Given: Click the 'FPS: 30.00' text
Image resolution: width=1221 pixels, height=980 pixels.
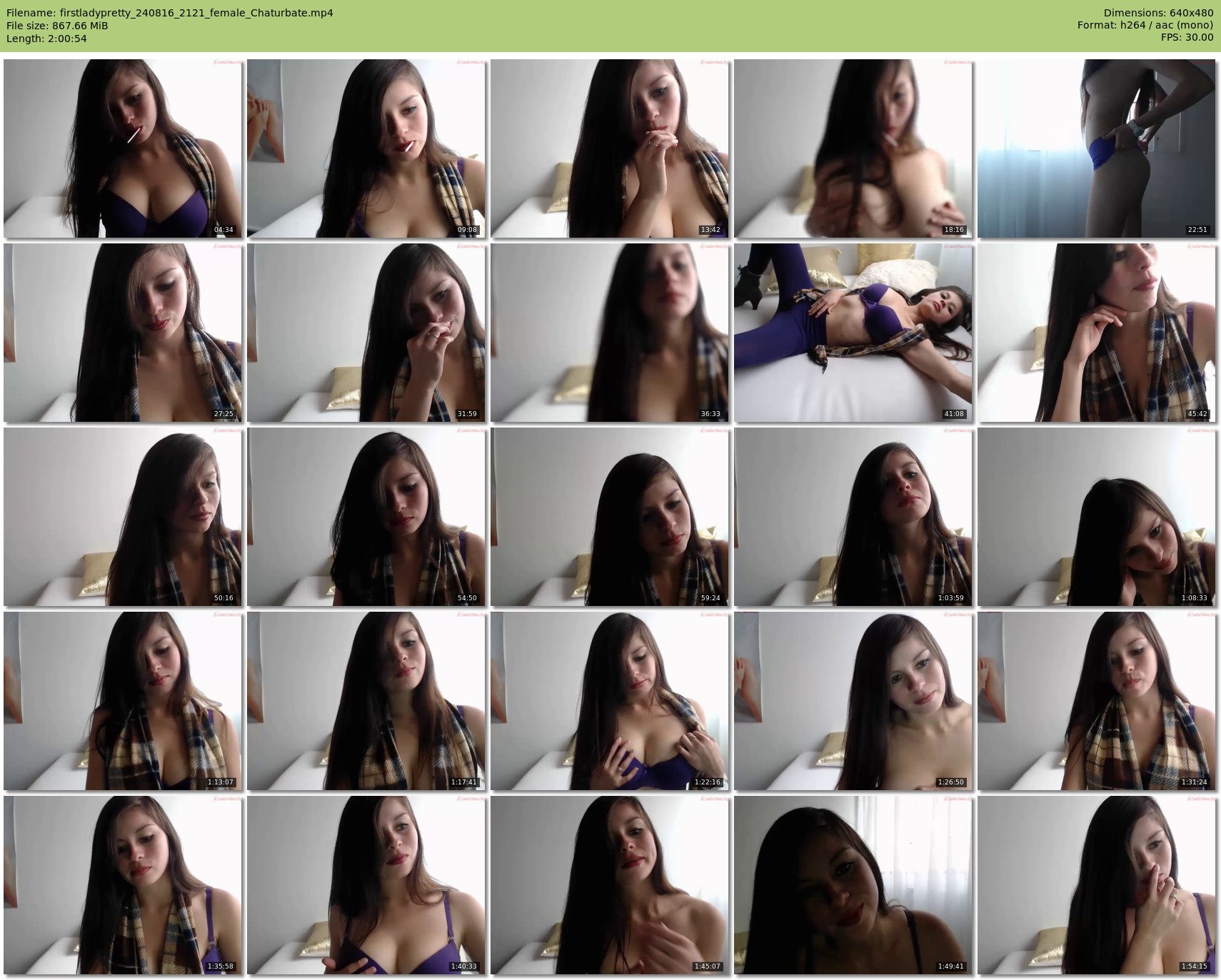Looking at the screenshot, I should [1187, 39].
